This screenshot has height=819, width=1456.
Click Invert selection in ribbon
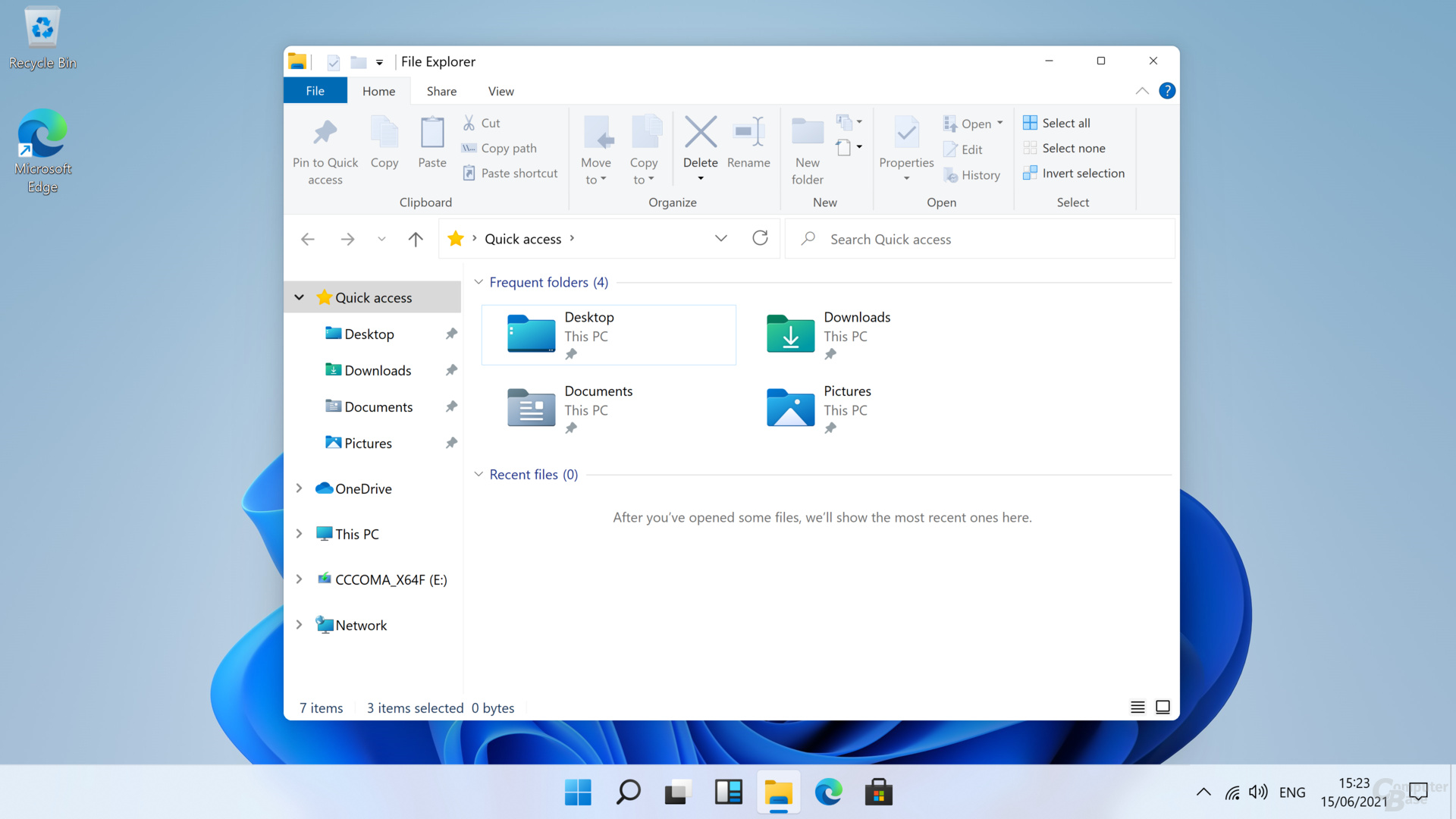click(x=1073, y=173)
